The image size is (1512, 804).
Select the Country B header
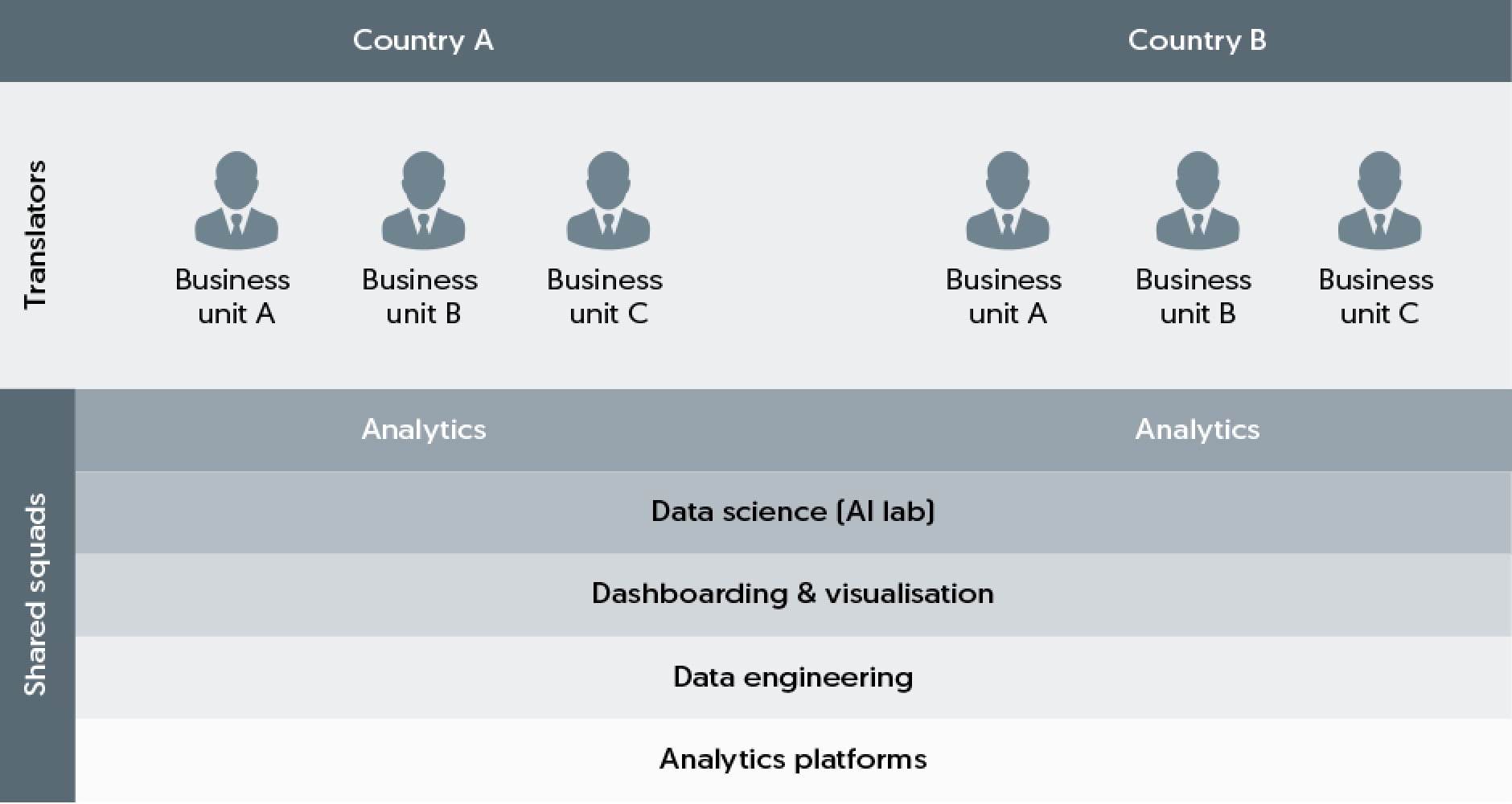[x=1197, y=40]
